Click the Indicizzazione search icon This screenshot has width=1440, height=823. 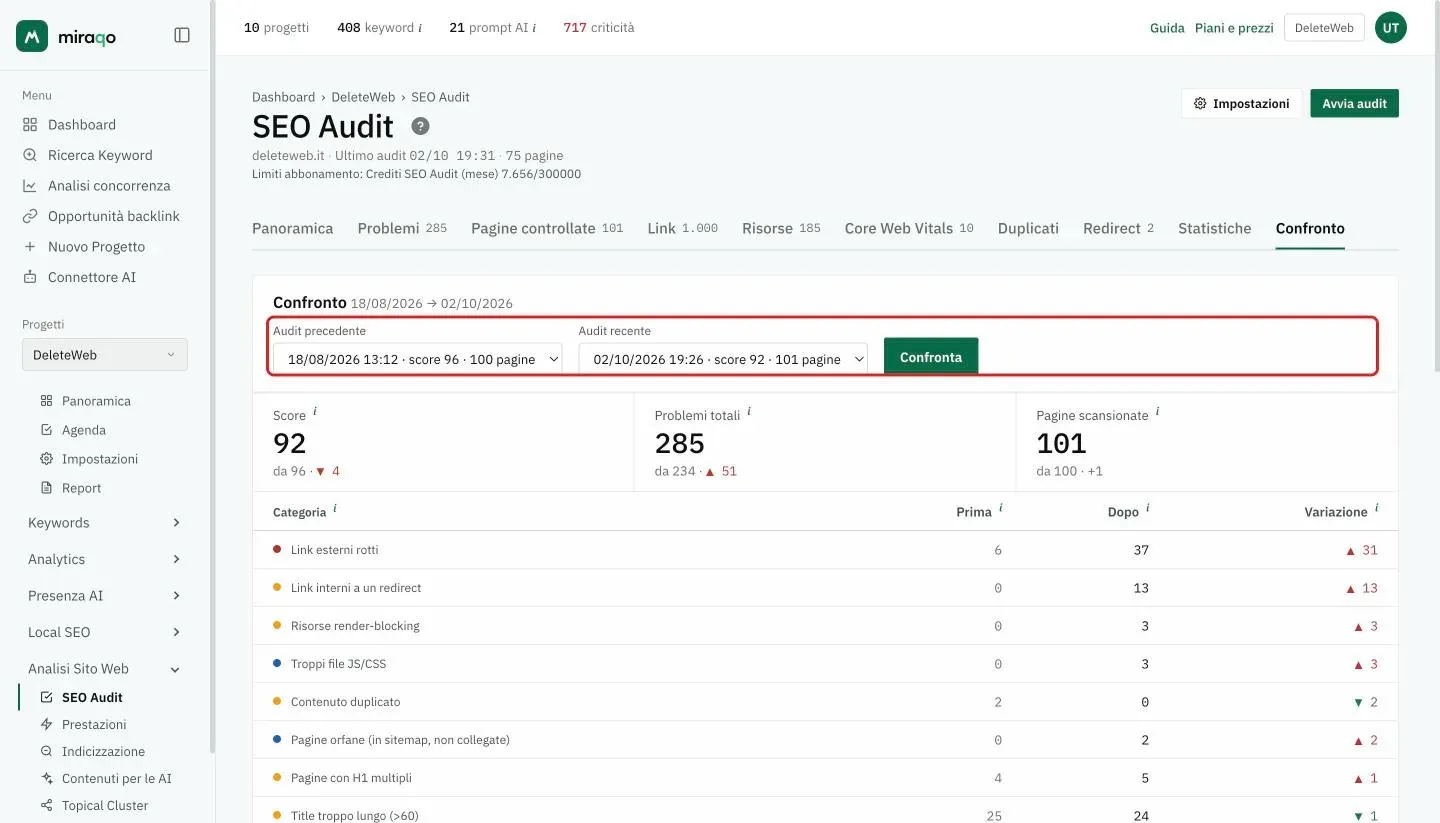click(x=46, y=751)
